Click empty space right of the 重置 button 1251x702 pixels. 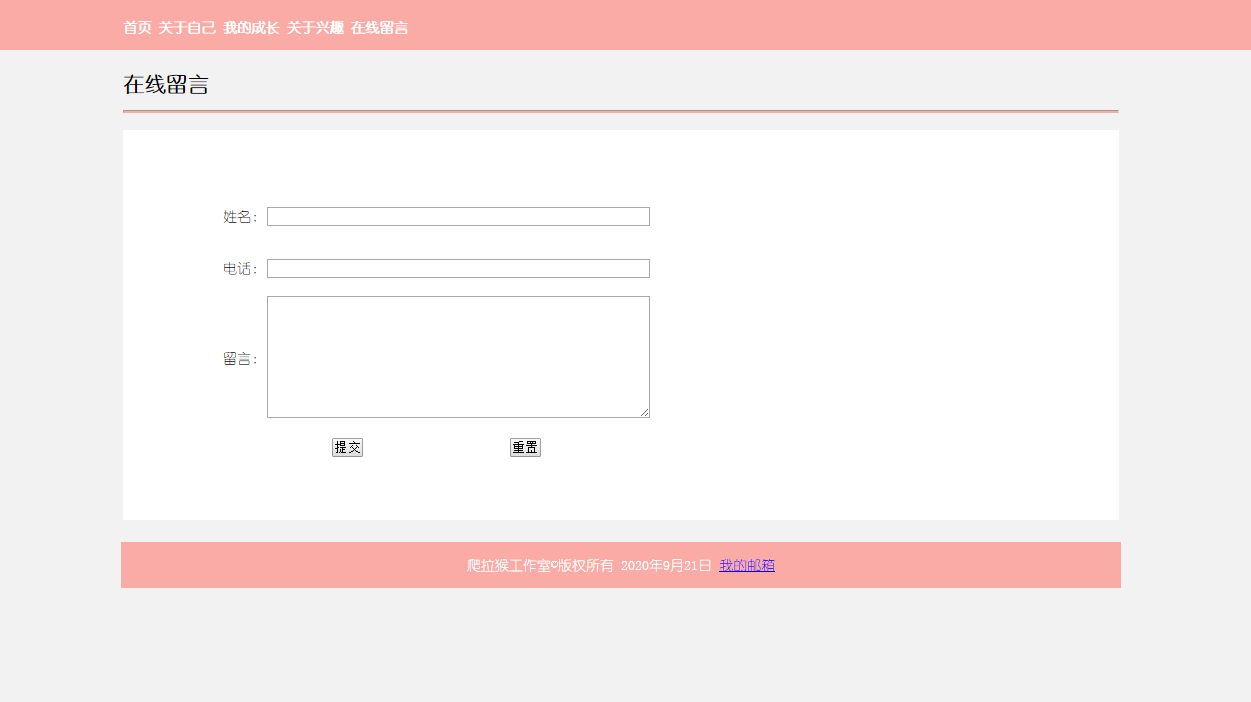tap(800, 448)
